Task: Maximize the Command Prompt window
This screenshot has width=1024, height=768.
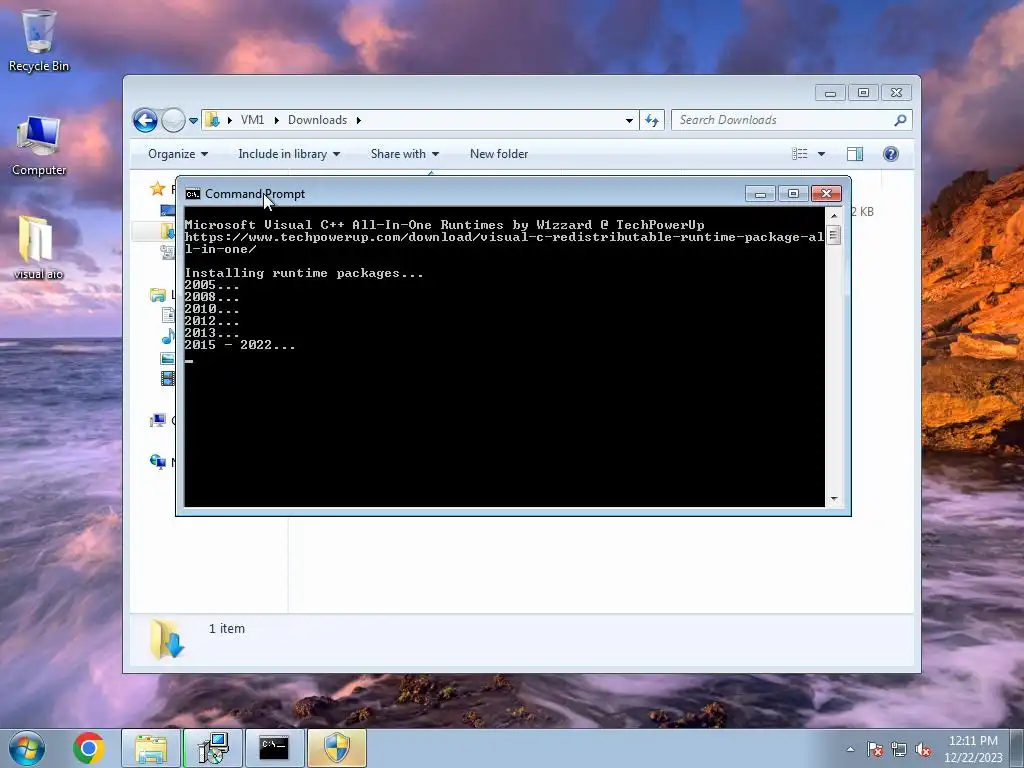Action: 793,194
